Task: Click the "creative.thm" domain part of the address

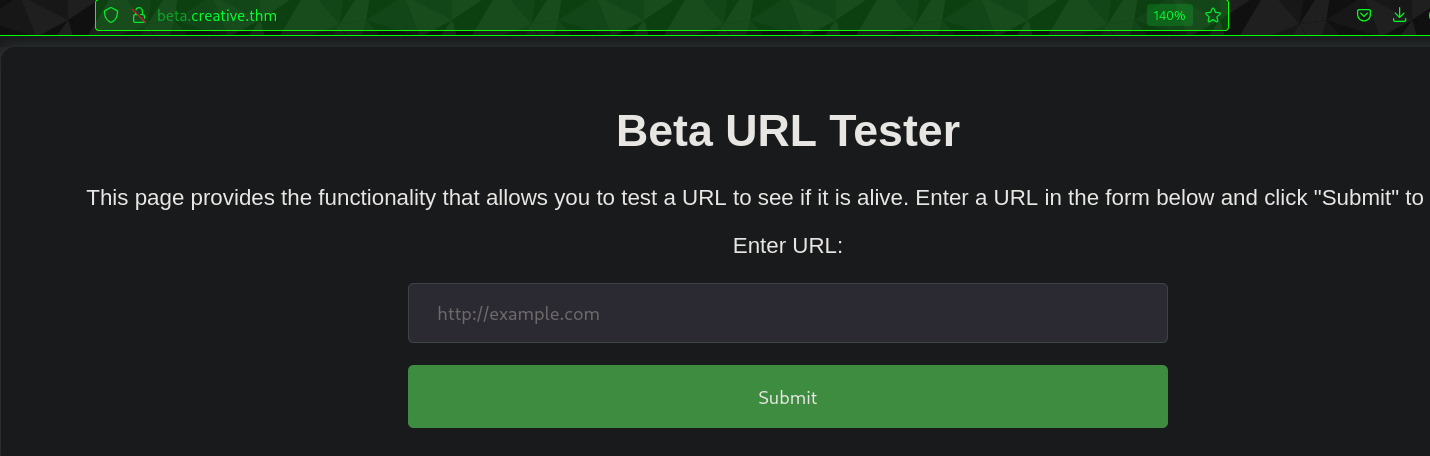Action: click(234, 15)
